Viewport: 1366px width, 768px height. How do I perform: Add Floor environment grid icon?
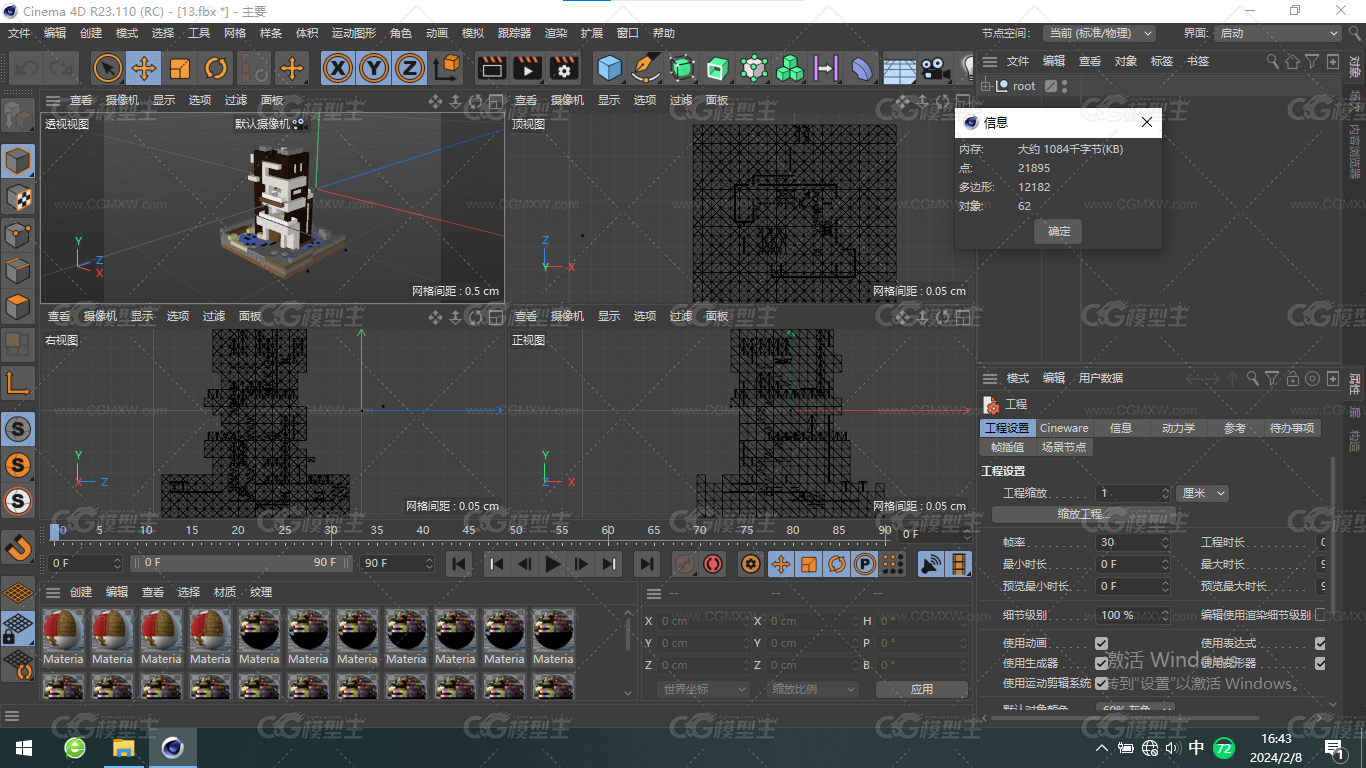point(899,68)
